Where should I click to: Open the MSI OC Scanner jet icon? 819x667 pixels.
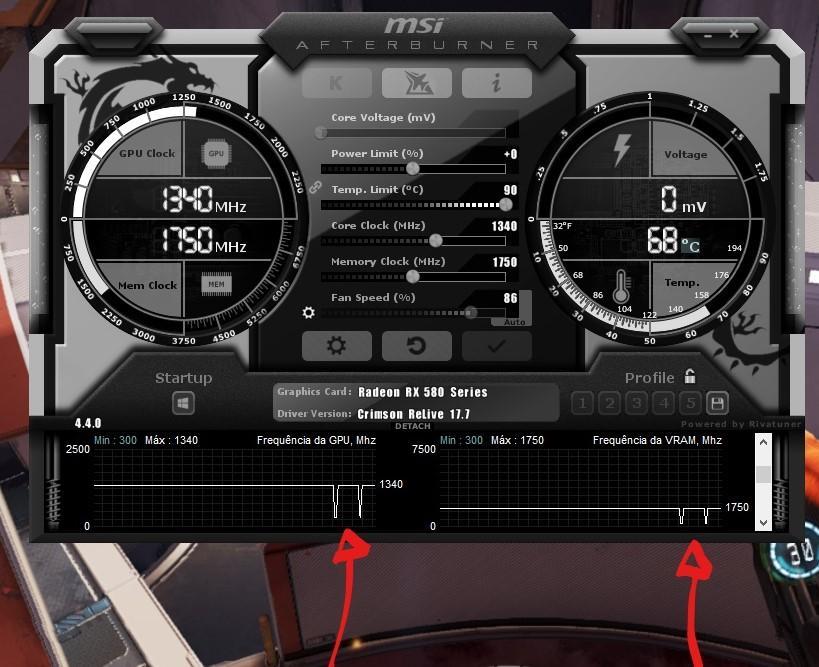[x=417, y=83]
